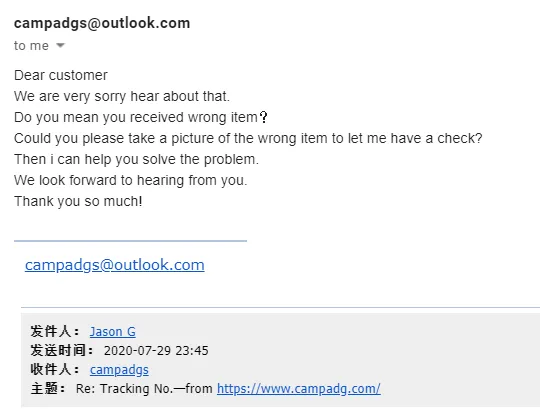Viewport: 540px width, 409px height.
Task: Click the "We are very sorry hear about that" line
Action: click(122, 96)
